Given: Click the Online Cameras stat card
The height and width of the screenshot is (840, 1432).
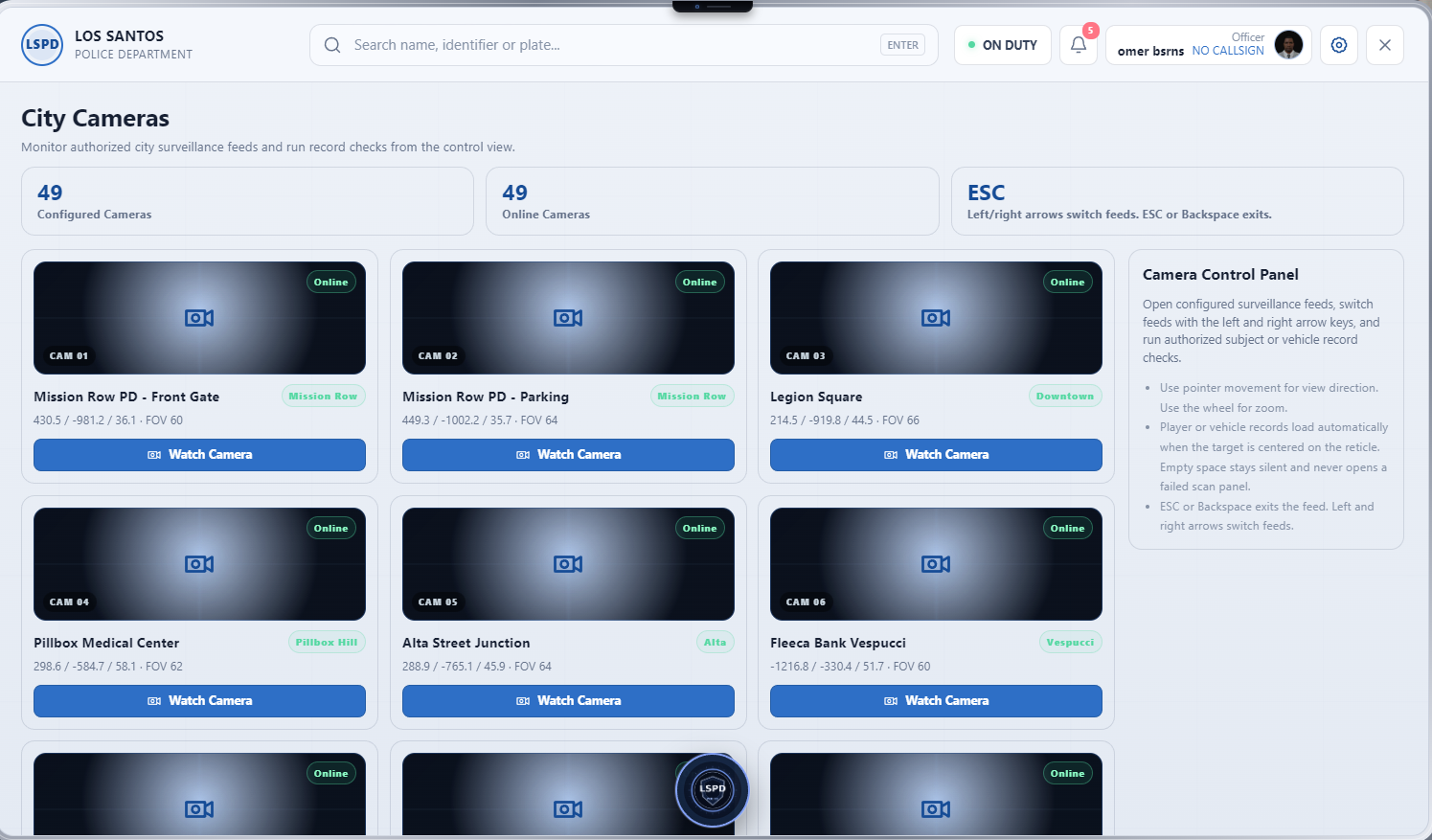Looking at the screenshot, I should click(x=713, y=201).
